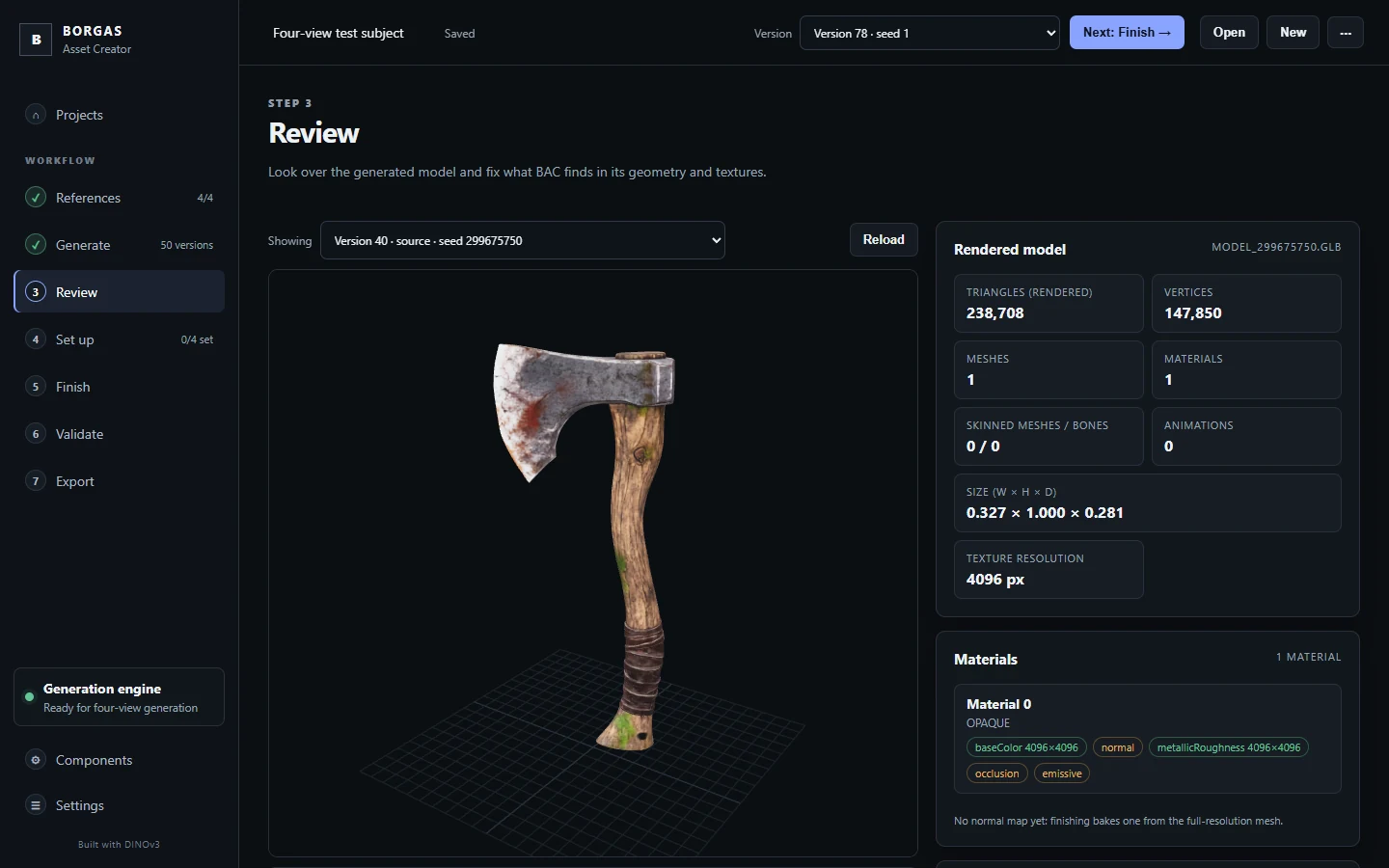The image size is (1389, 868).
Task: Click the Review step 3 circle
Action: [x=36, y=292]
